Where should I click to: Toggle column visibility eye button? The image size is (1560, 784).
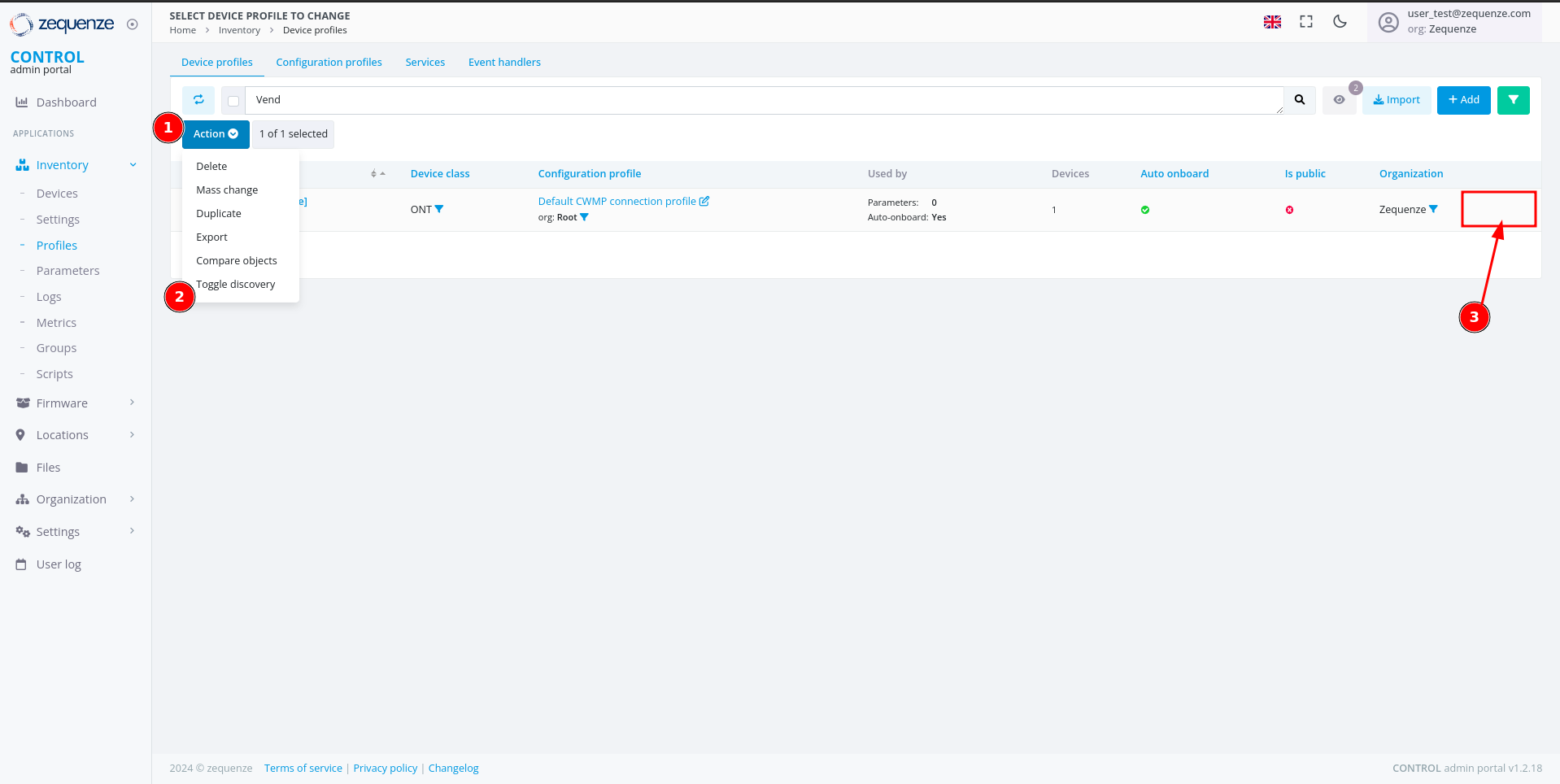coord(1339,100)
